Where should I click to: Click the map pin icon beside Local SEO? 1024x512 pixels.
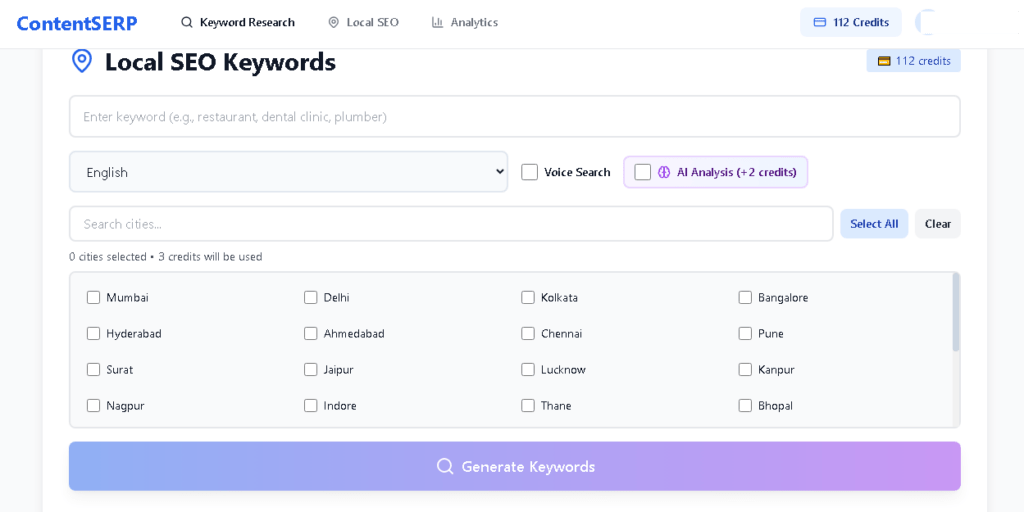(334, 22)
